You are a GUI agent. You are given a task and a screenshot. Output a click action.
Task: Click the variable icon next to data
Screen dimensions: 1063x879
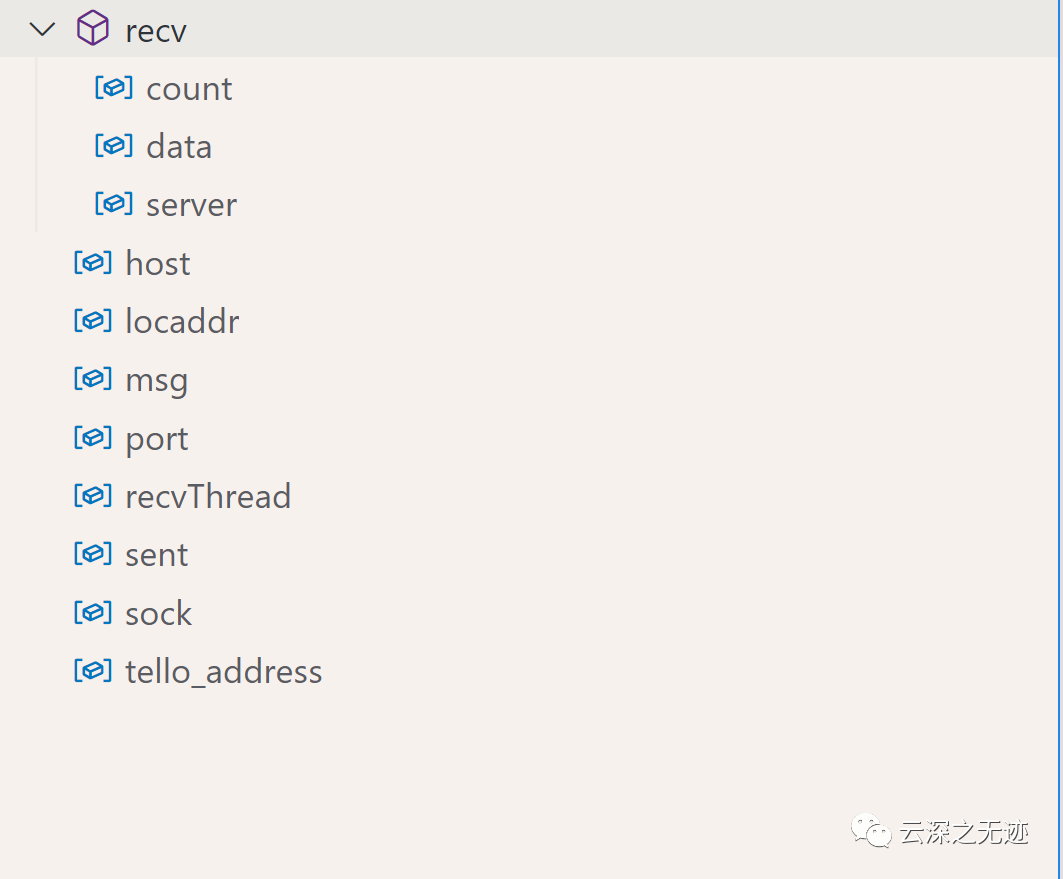click(114, 146)
